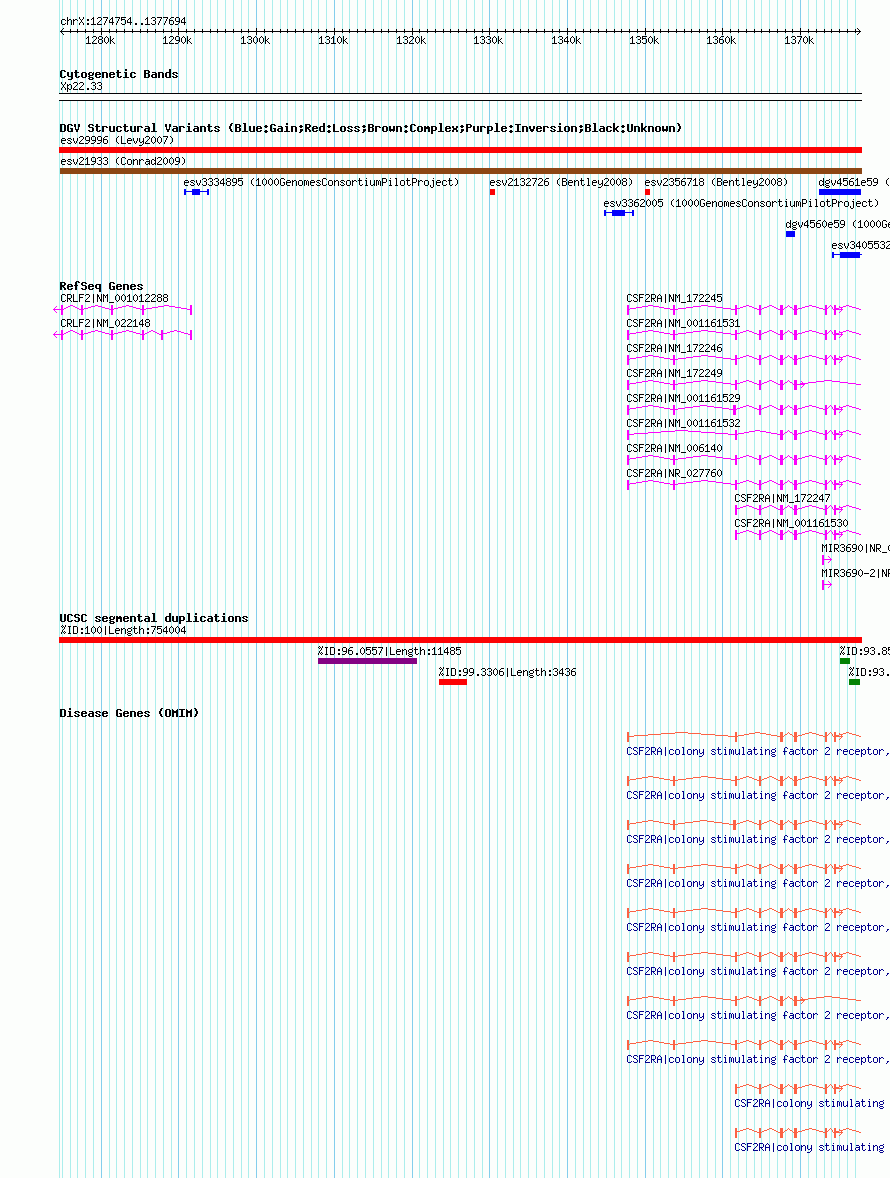Image resolution: width=890 pixels, height=1178 pixels.
Task: Click the MIR3690|NR microRNA label
Action: [855, 548]
